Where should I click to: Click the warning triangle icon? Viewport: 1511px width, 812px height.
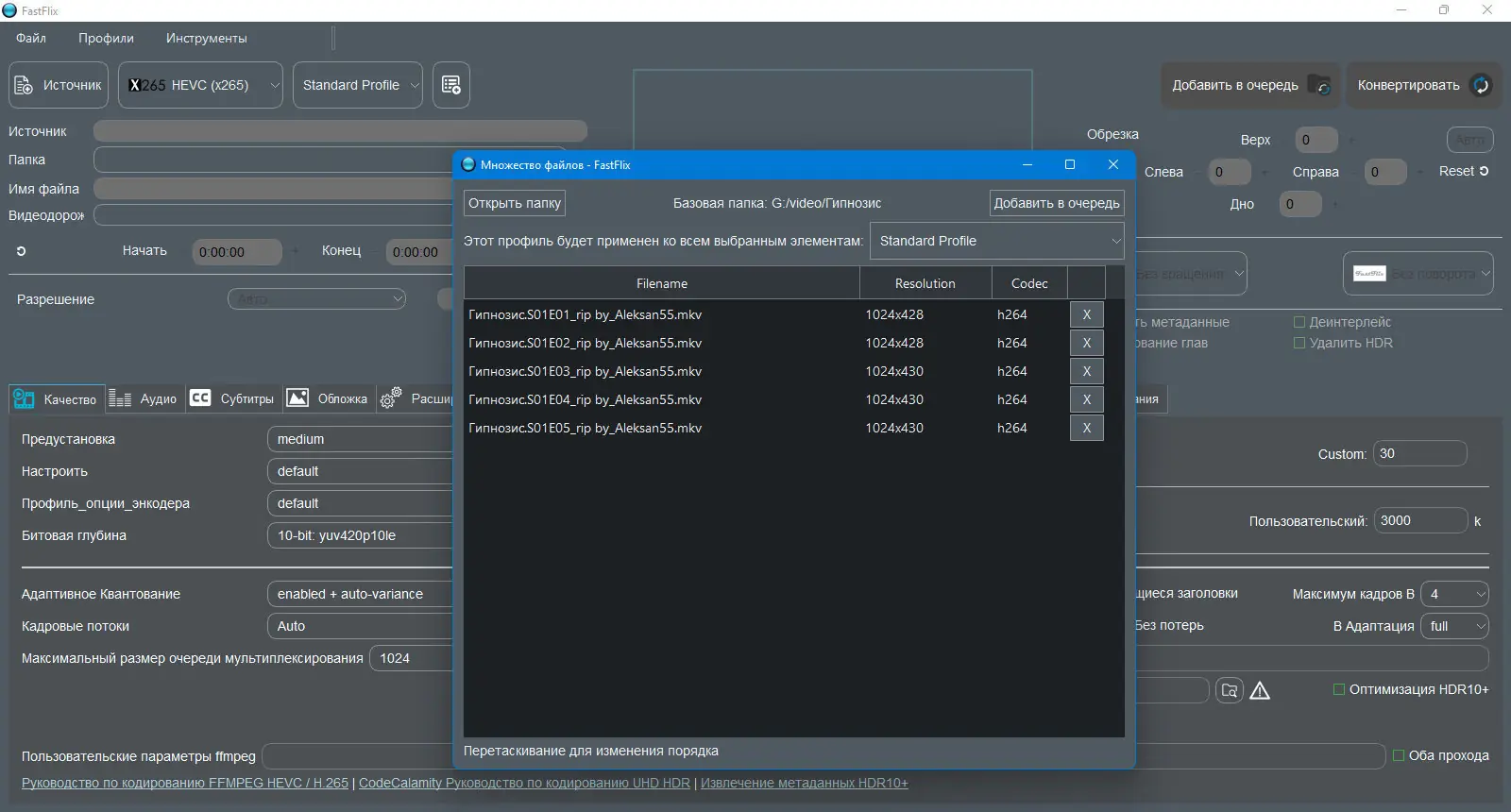(1260, 690)
